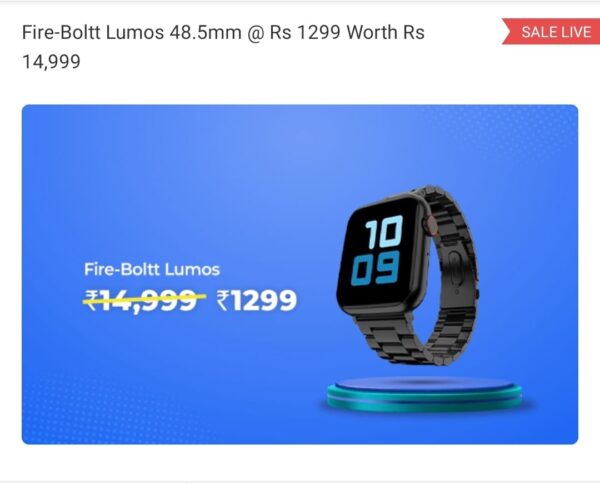Click the smartwatch product image
The image size is (600, 484).
click(407, 275)
